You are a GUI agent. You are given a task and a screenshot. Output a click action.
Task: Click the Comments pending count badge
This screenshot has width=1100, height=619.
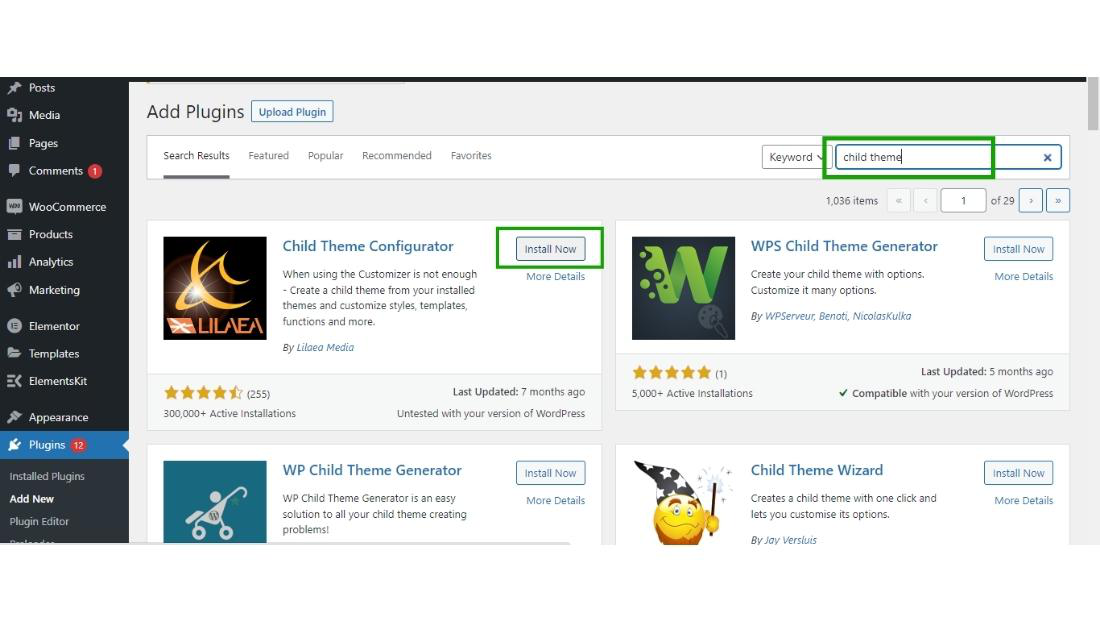[x=95, y=171]
